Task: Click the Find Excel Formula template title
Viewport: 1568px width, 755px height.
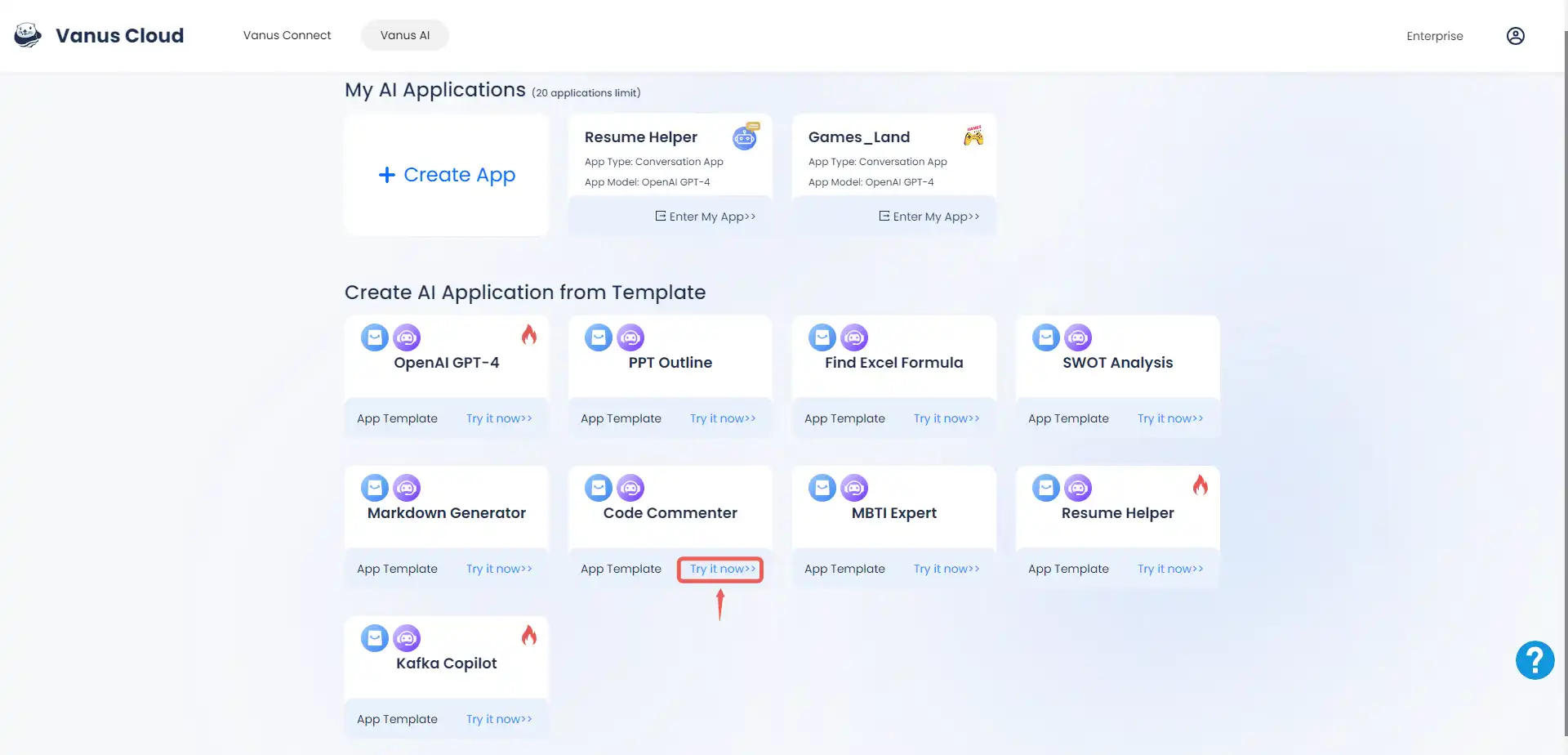Action: point(894,363)
